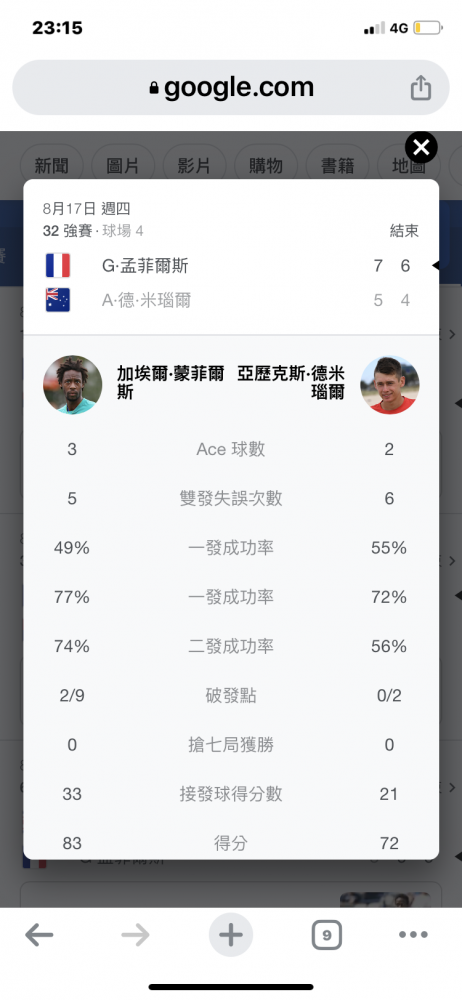This screenshot has height=1000, width=462.
Task: Go back with the left arrow
Action: point(39,936)
